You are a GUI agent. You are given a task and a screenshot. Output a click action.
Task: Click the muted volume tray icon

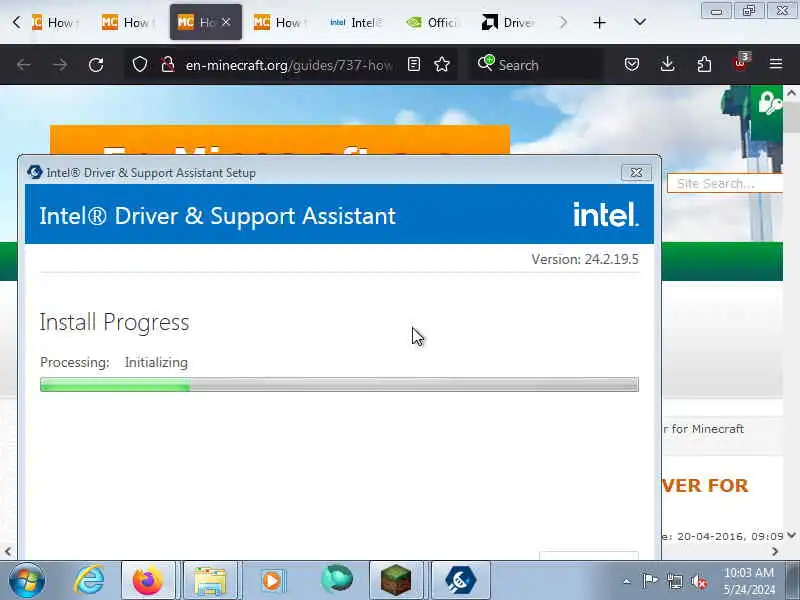(x=699, y=581)
